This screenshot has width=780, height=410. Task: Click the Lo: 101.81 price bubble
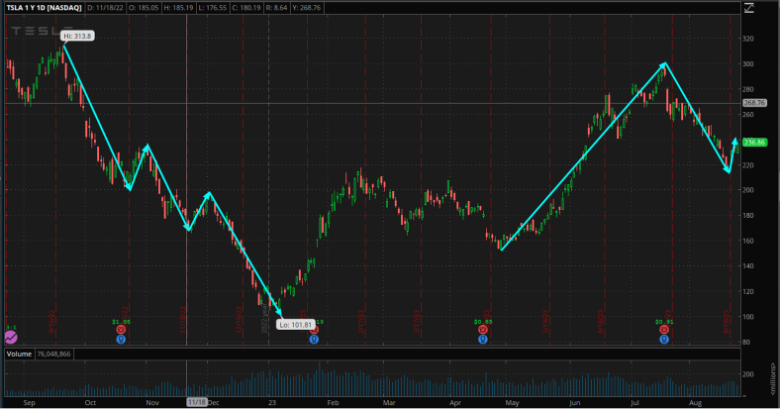295,325
